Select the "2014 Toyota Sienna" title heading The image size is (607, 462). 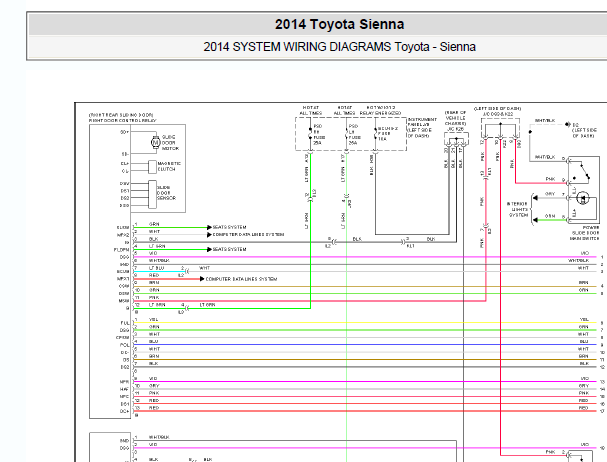340,24
